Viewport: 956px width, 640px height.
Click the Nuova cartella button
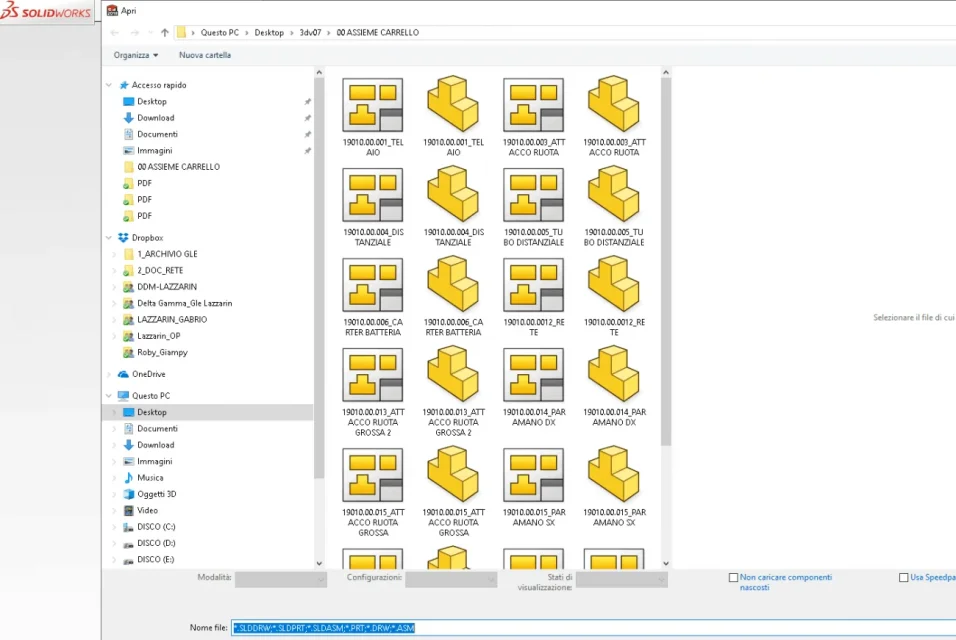pyautogui.click(x=205, y=55)
